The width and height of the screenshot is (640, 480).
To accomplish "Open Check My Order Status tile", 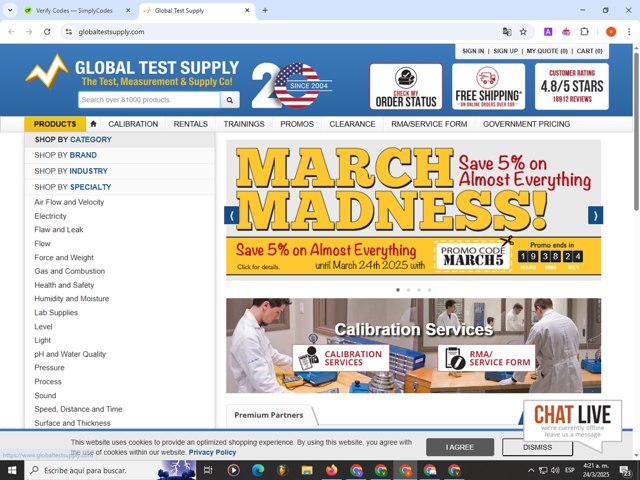I will point(406,86).
